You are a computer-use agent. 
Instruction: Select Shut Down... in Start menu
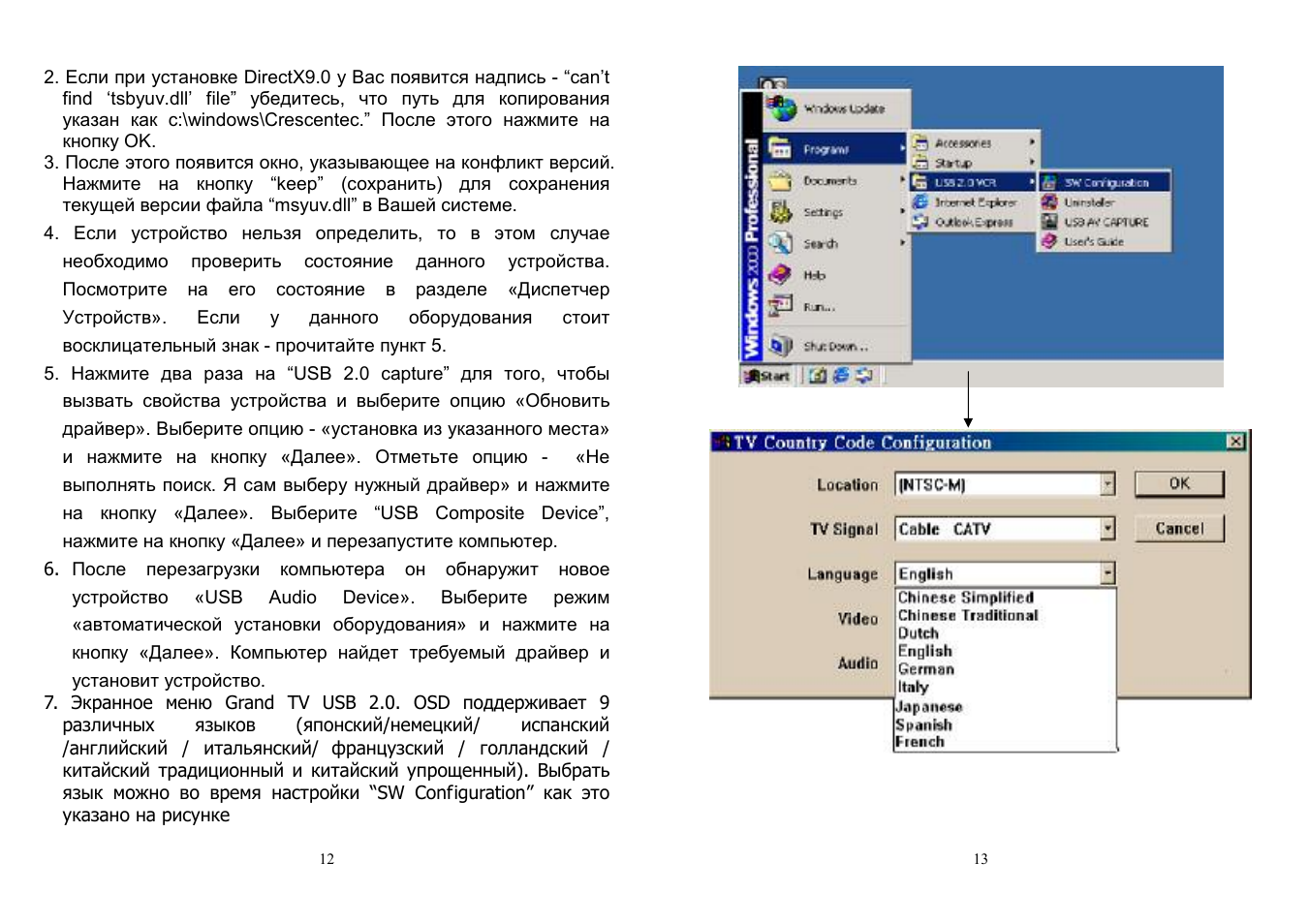pyautogui.click(x=836, y=346)
